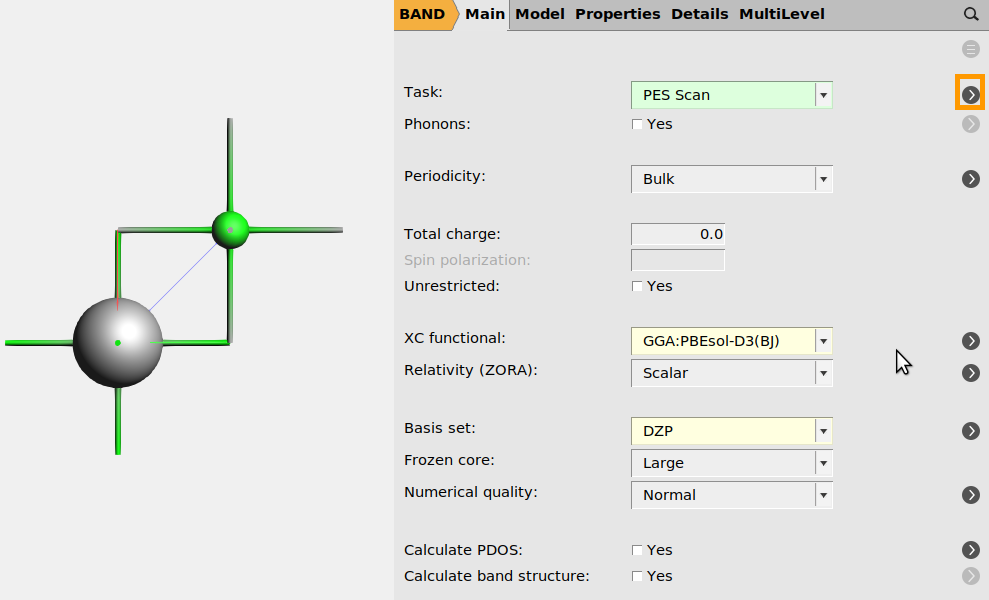Expand the Periodicity dropdown set to Bulk
Viewport: 989px width, 600px height.
point(731,179)
